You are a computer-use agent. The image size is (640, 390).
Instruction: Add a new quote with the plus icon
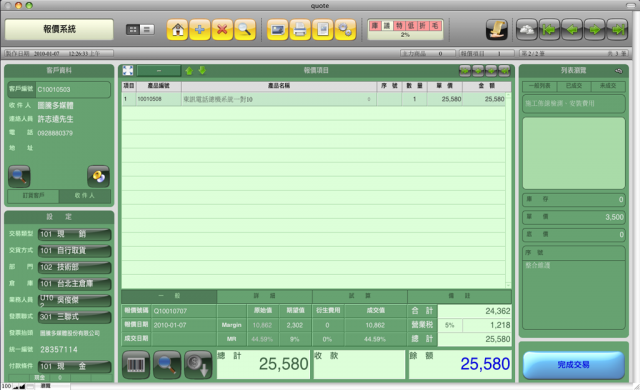coord(200,30)
